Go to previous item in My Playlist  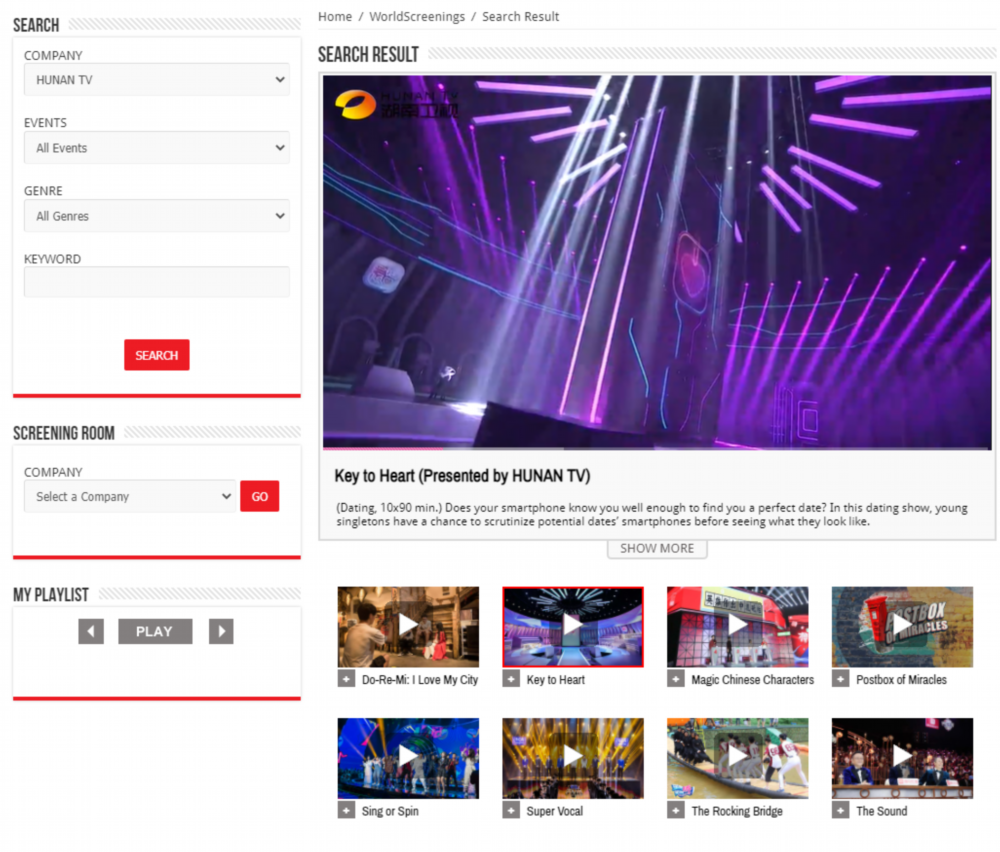[x=91, y=631]
